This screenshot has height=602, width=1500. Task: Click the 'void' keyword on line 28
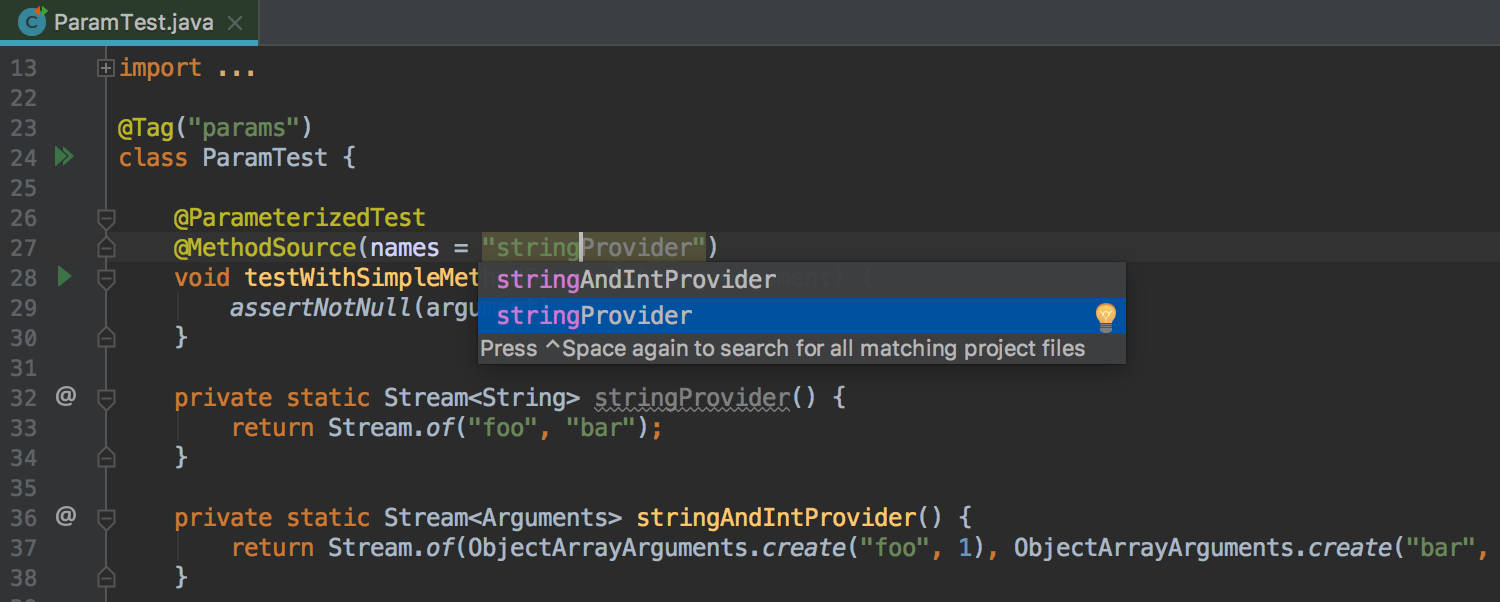click(203, 278)
